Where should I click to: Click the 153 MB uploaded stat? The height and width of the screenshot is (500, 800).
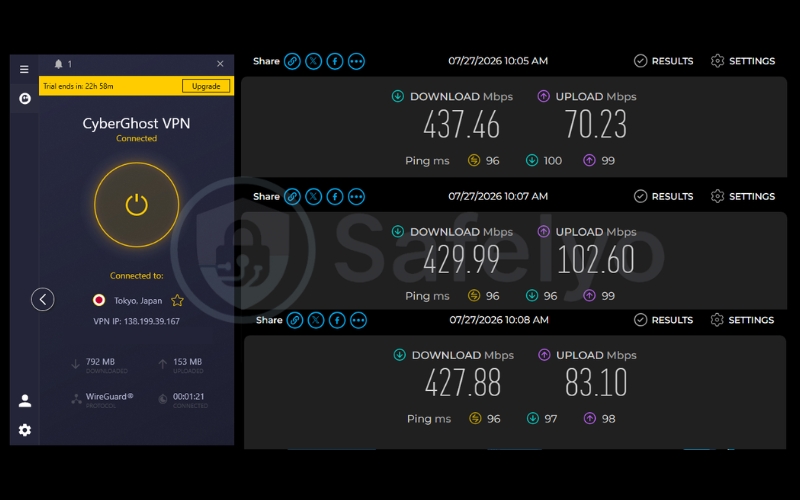coord(181,365)
